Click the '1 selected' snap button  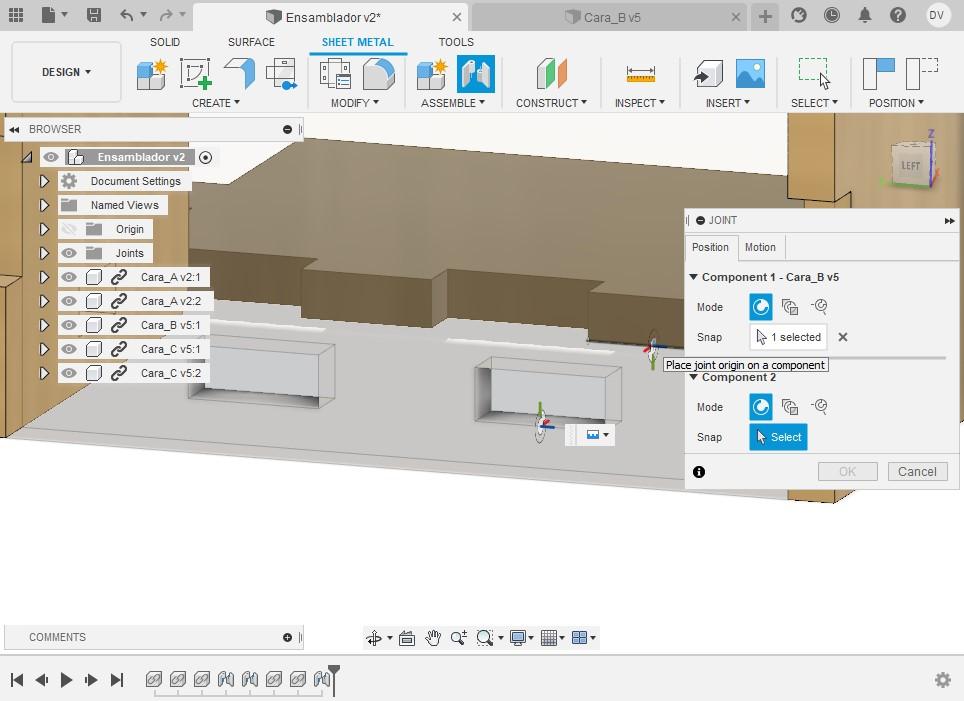(x=789, y=337)
